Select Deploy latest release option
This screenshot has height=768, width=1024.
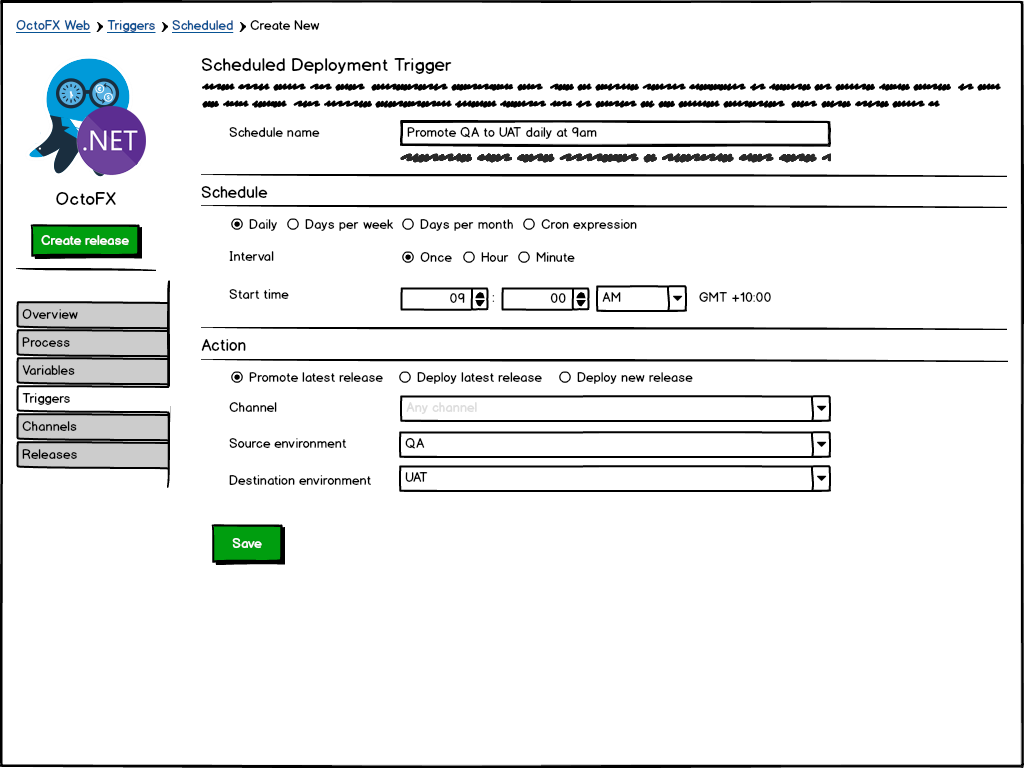[x=405, y=378]
